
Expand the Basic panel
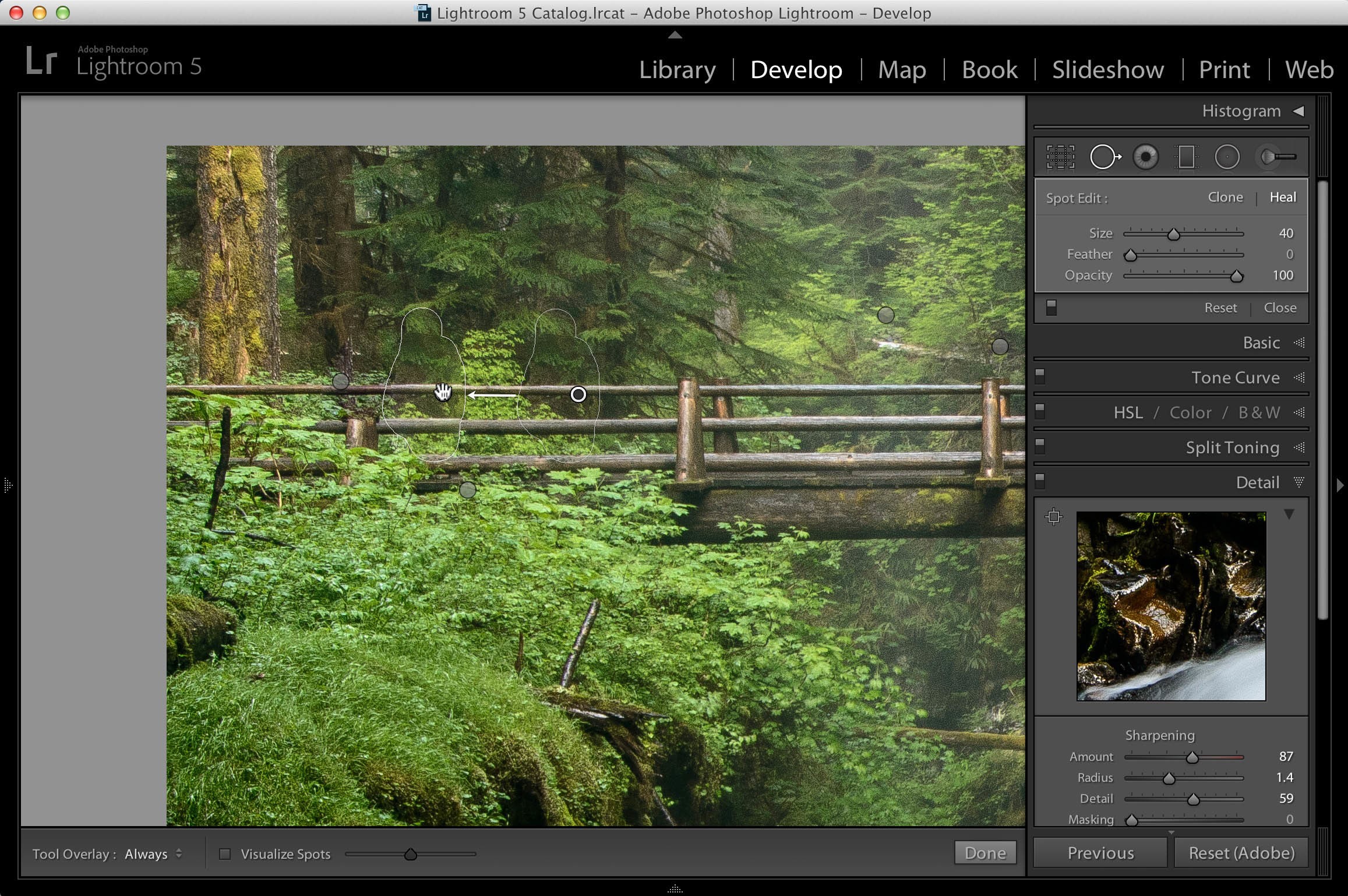[x=1298, y=343]
